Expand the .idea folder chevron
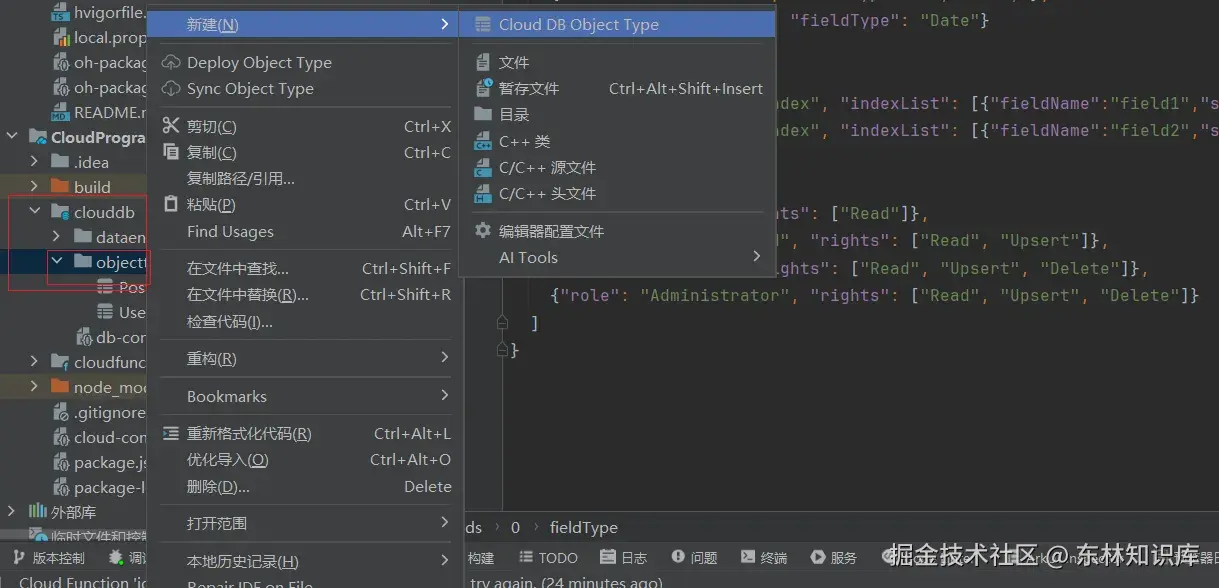 tap(34, 162)
